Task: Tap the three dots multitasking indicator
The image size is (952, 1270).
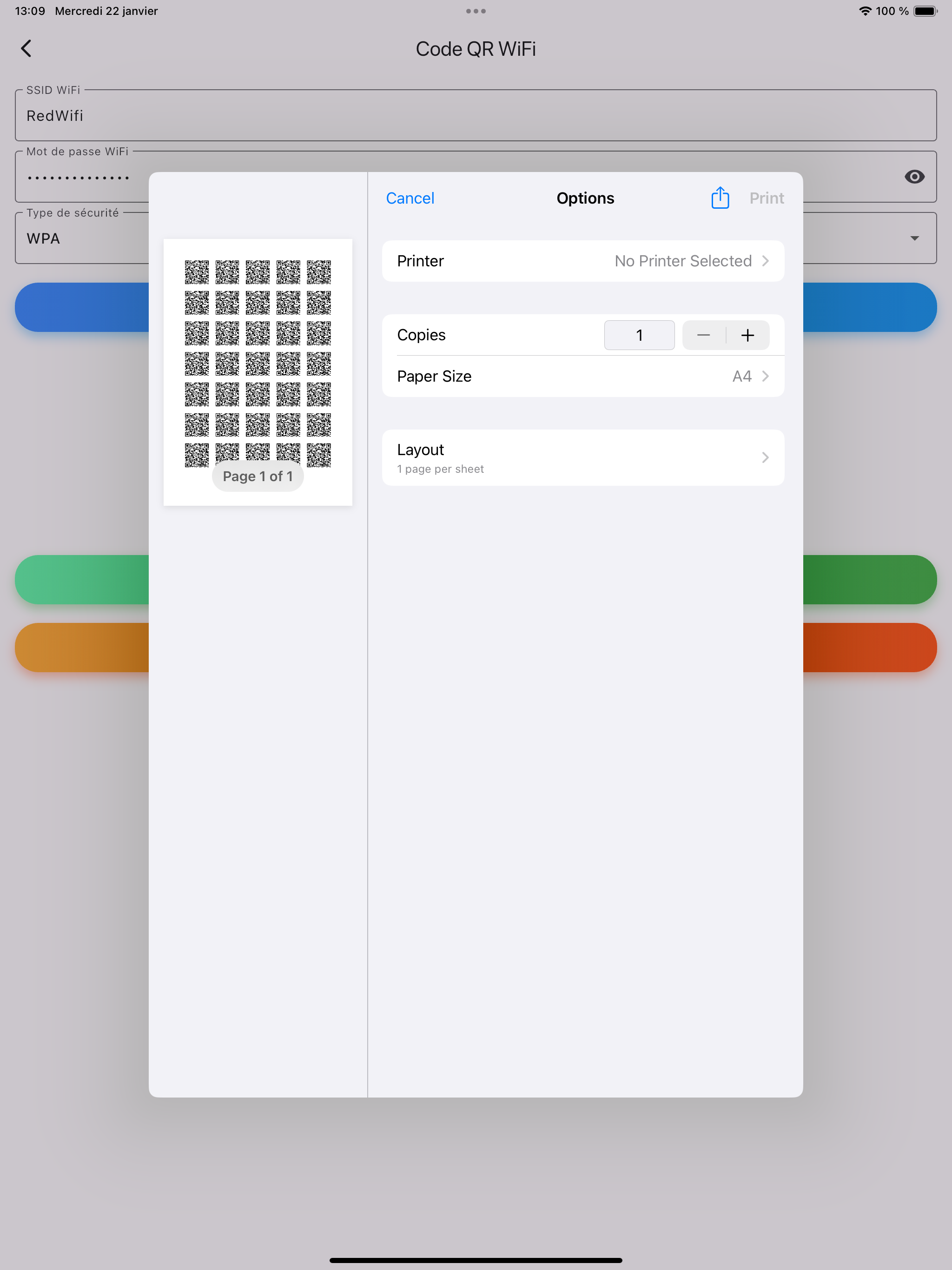Action: (x=476, y=11)
